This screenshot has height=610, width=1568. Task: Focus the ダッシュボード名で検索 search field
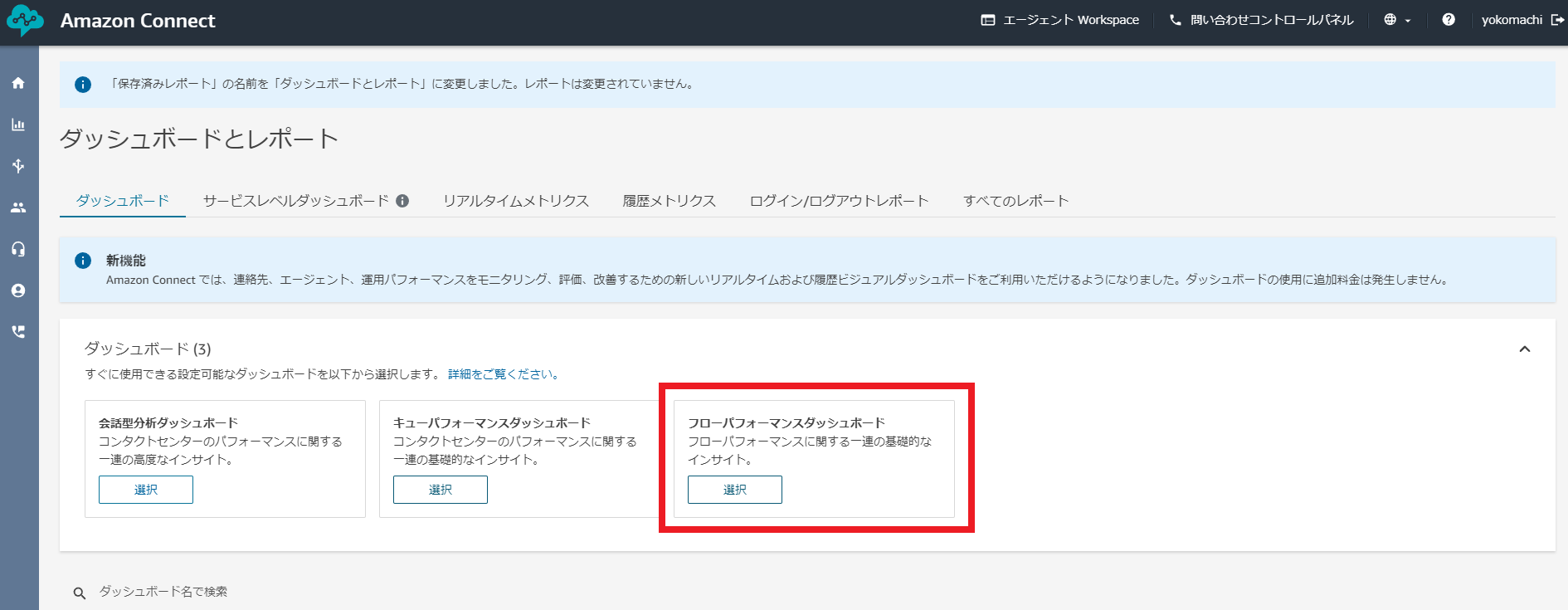[x=163, y=592]
